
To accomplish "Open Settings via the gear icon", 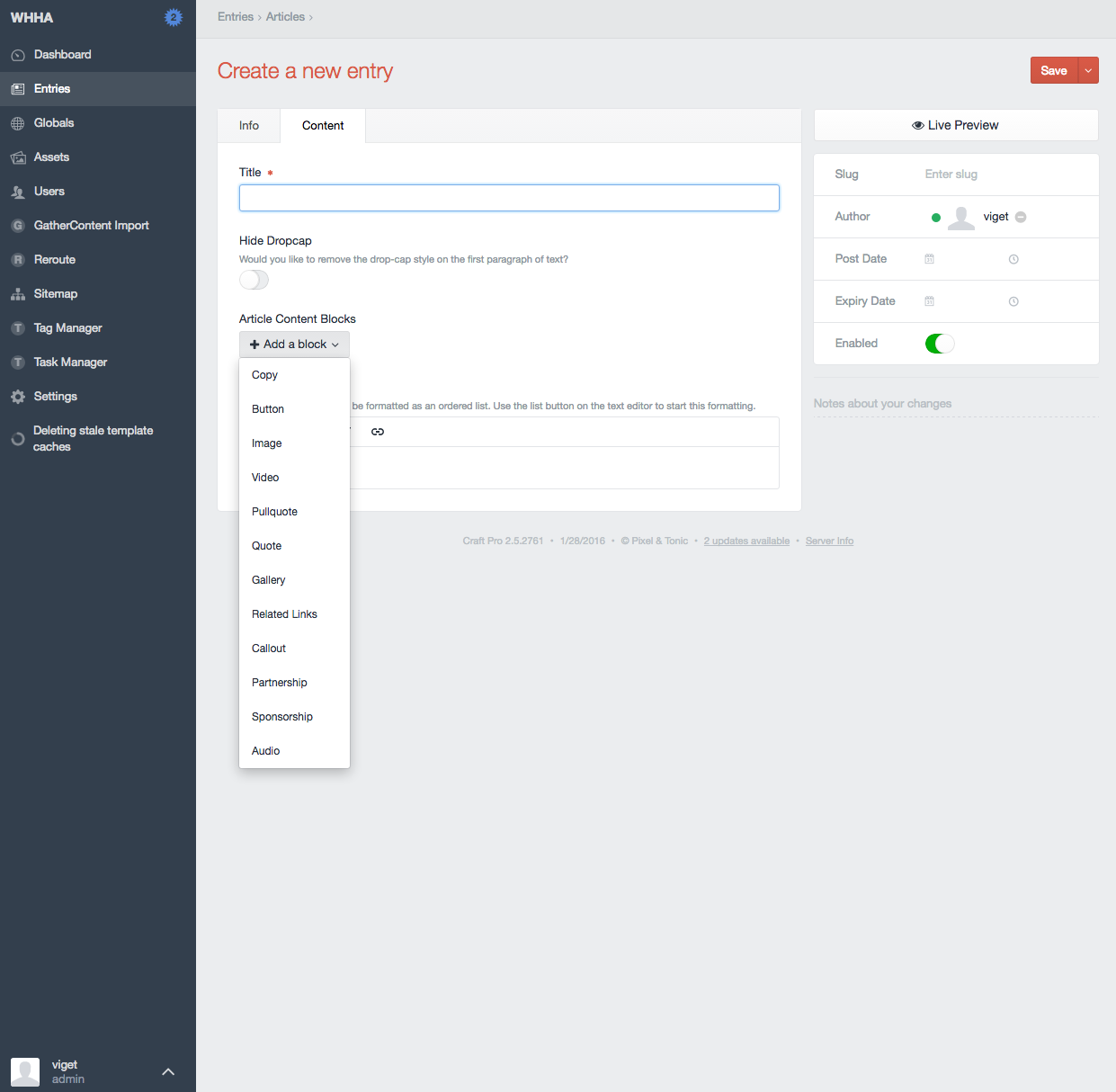I will 18,397.
